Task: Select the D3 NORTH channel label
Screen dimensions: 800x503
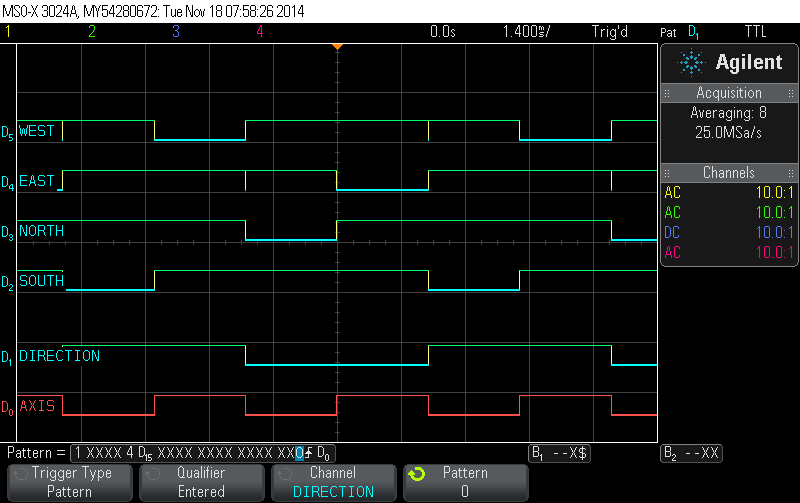Action: click(41, 231)
